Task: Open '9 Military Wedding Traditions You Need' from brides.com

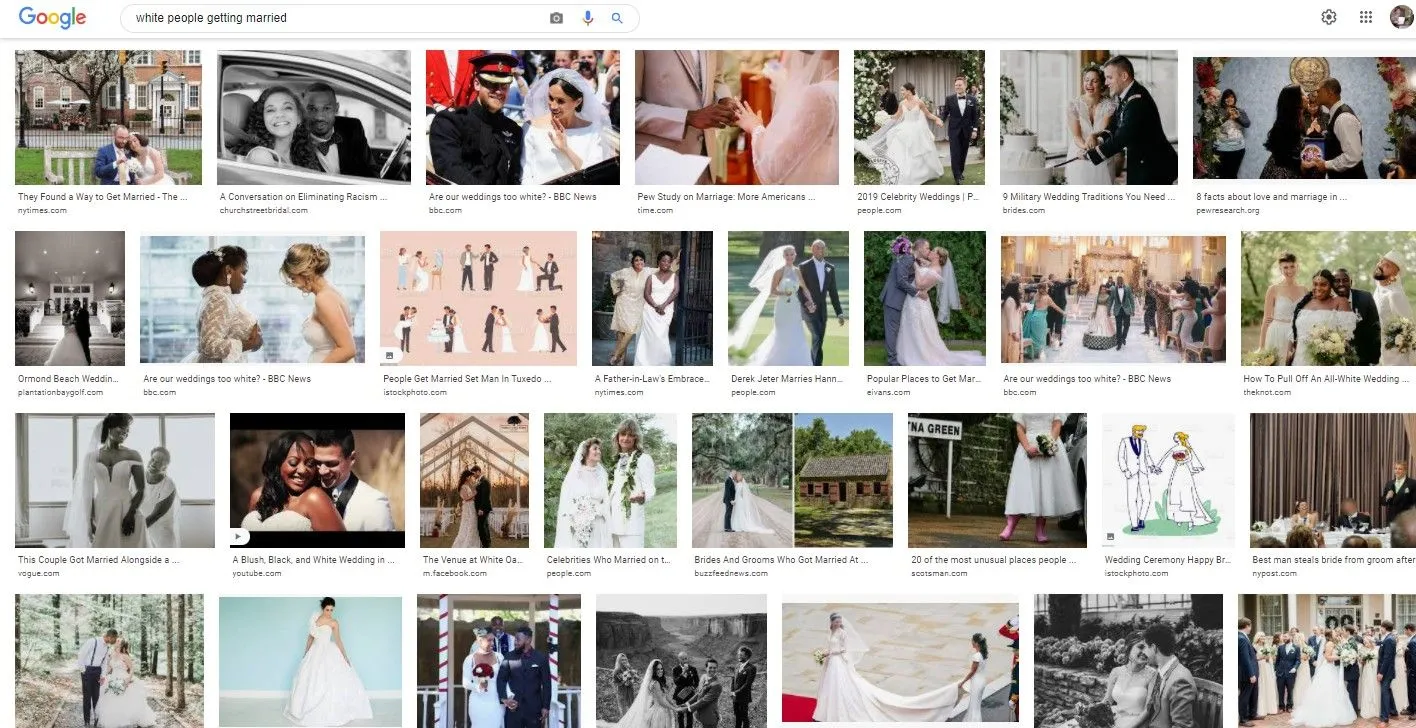Action: coord(1088,197)
